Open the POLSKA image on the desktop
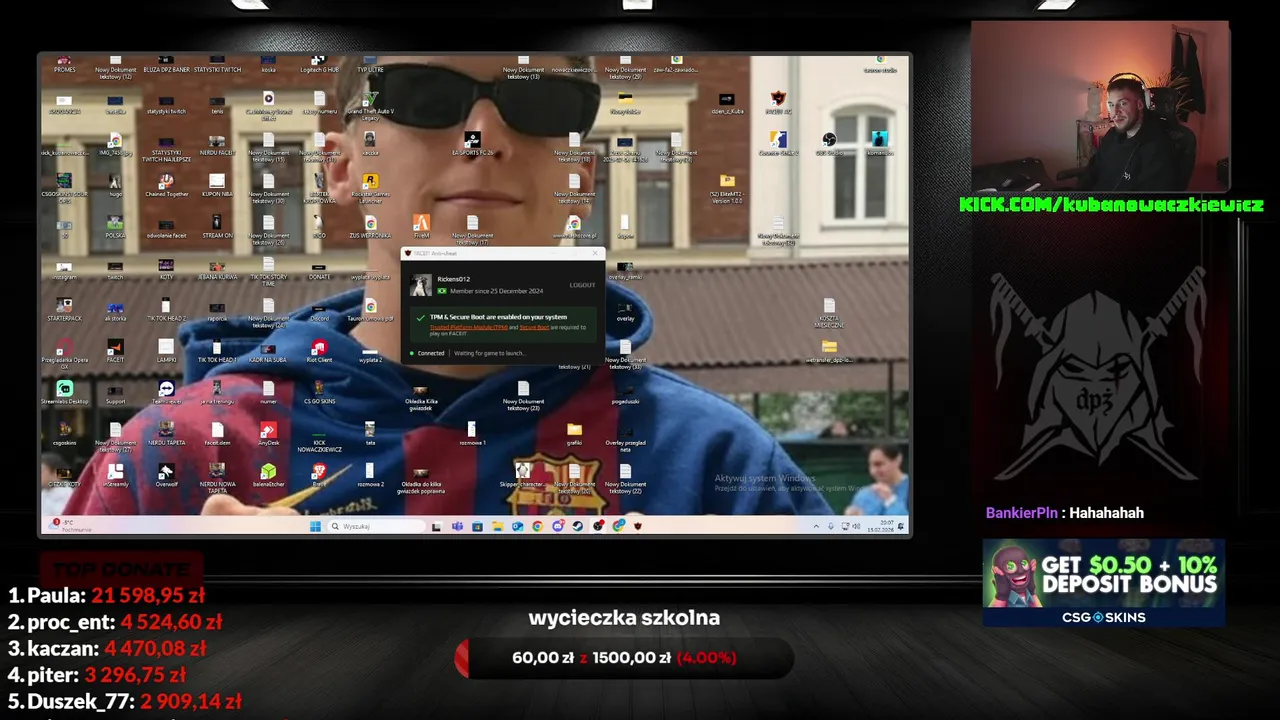The image size is (1280, 720). tap(115, 227)
